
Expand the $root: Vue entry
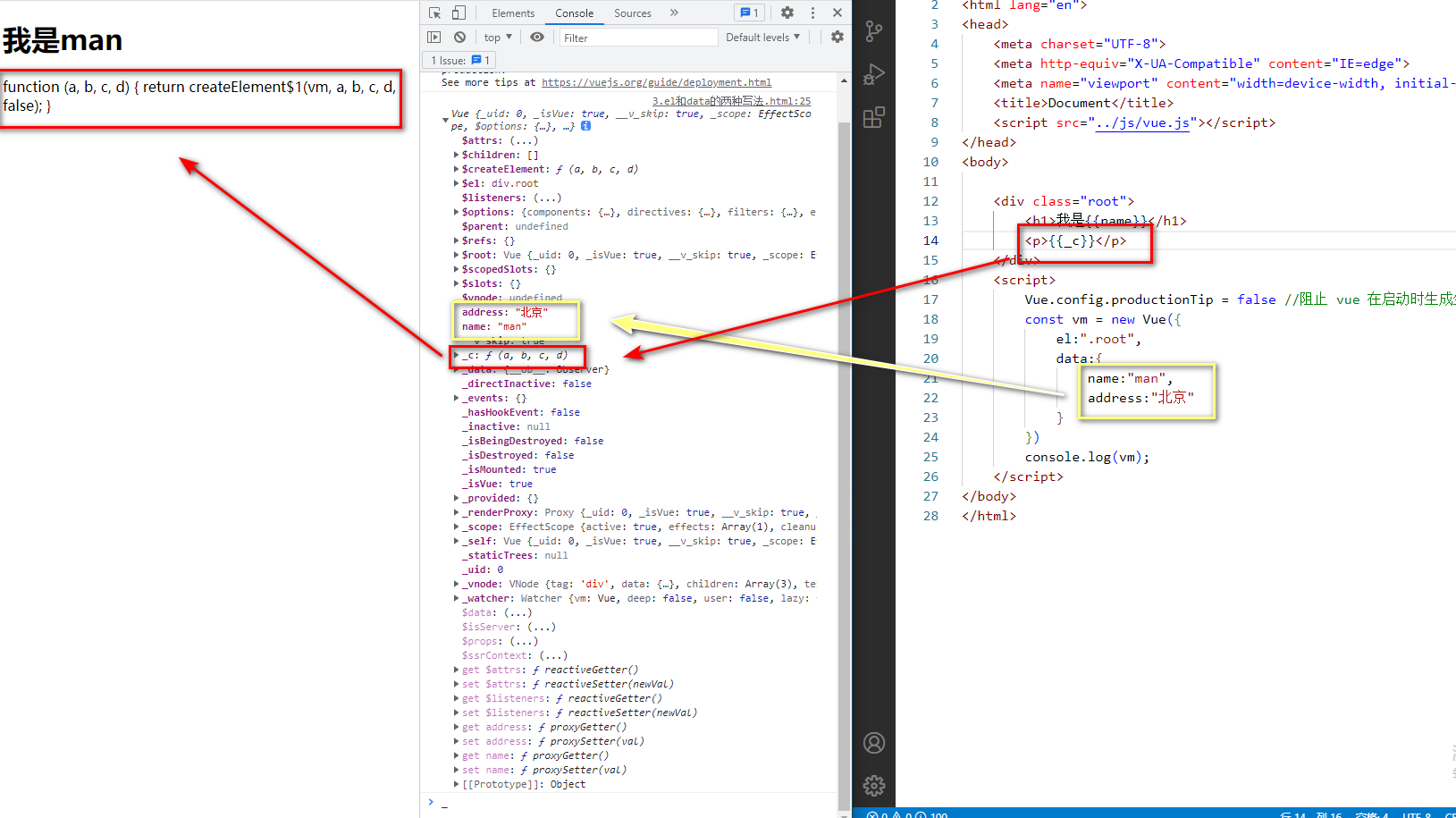pyautogui.click(x=457, y=255)
